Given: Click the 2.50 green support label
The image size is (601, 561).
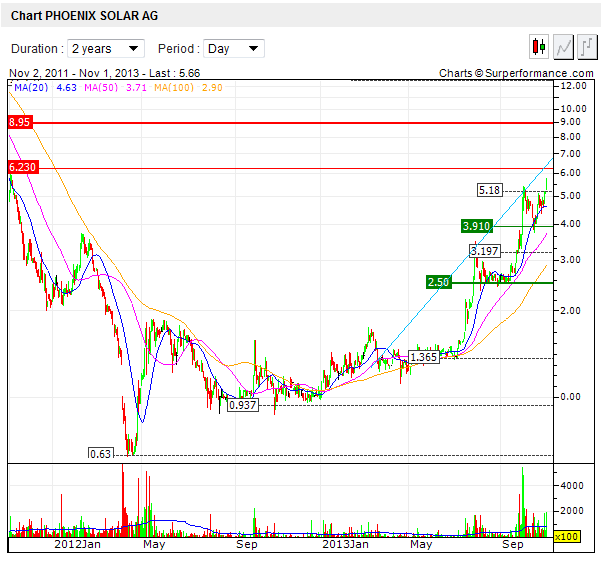Looking at the screenshot, I should tap(439, 282).
